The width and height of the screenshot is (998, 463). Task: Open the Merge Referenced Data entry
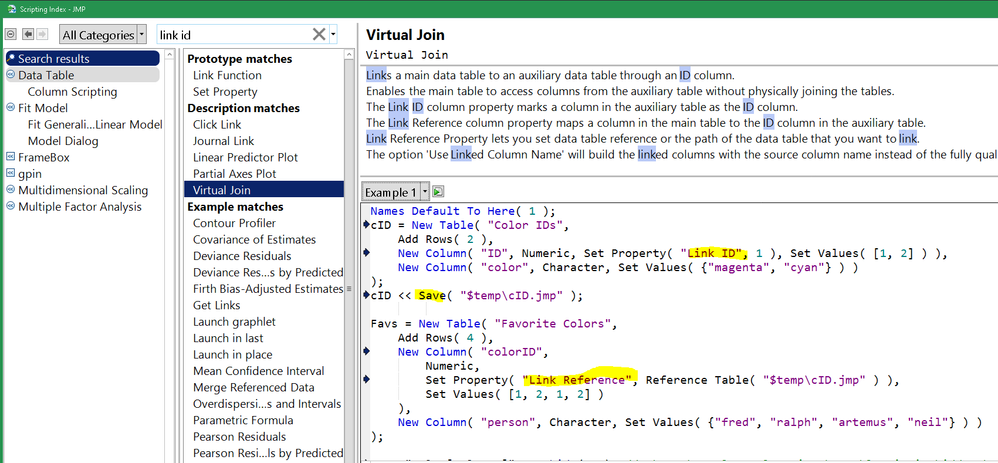coord(253,388)
